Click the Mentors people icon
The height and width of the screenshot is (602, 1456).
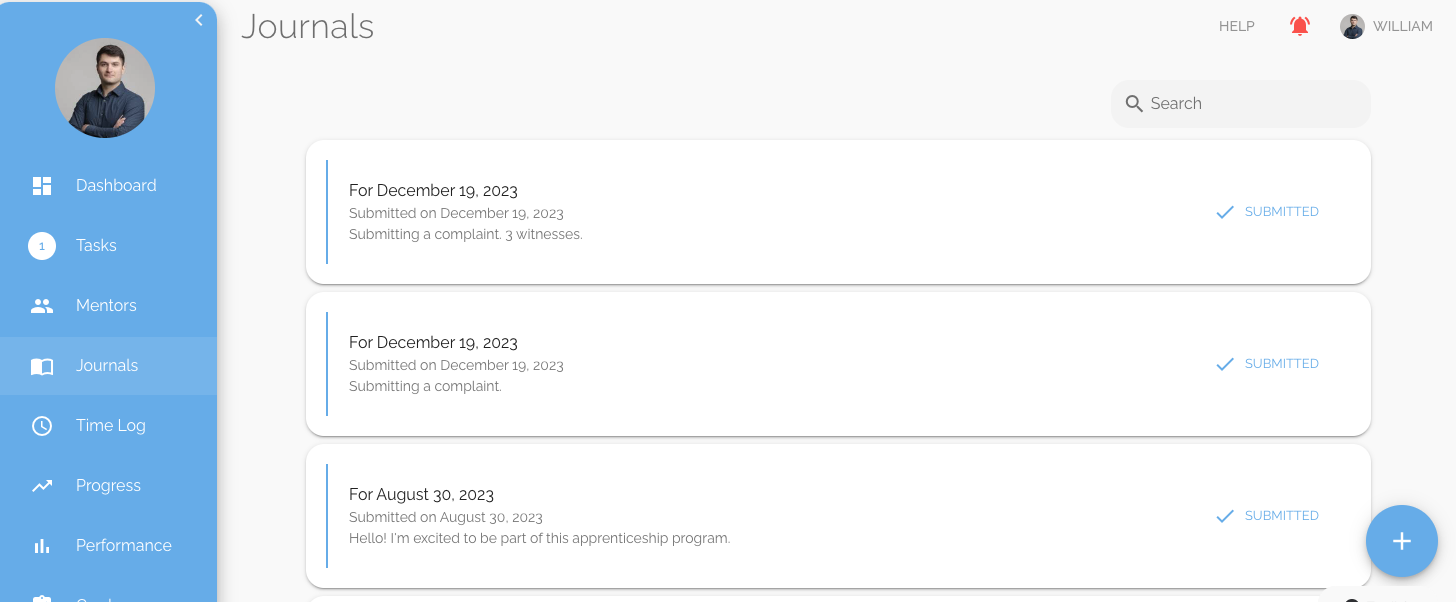click(x=42, y=306)
